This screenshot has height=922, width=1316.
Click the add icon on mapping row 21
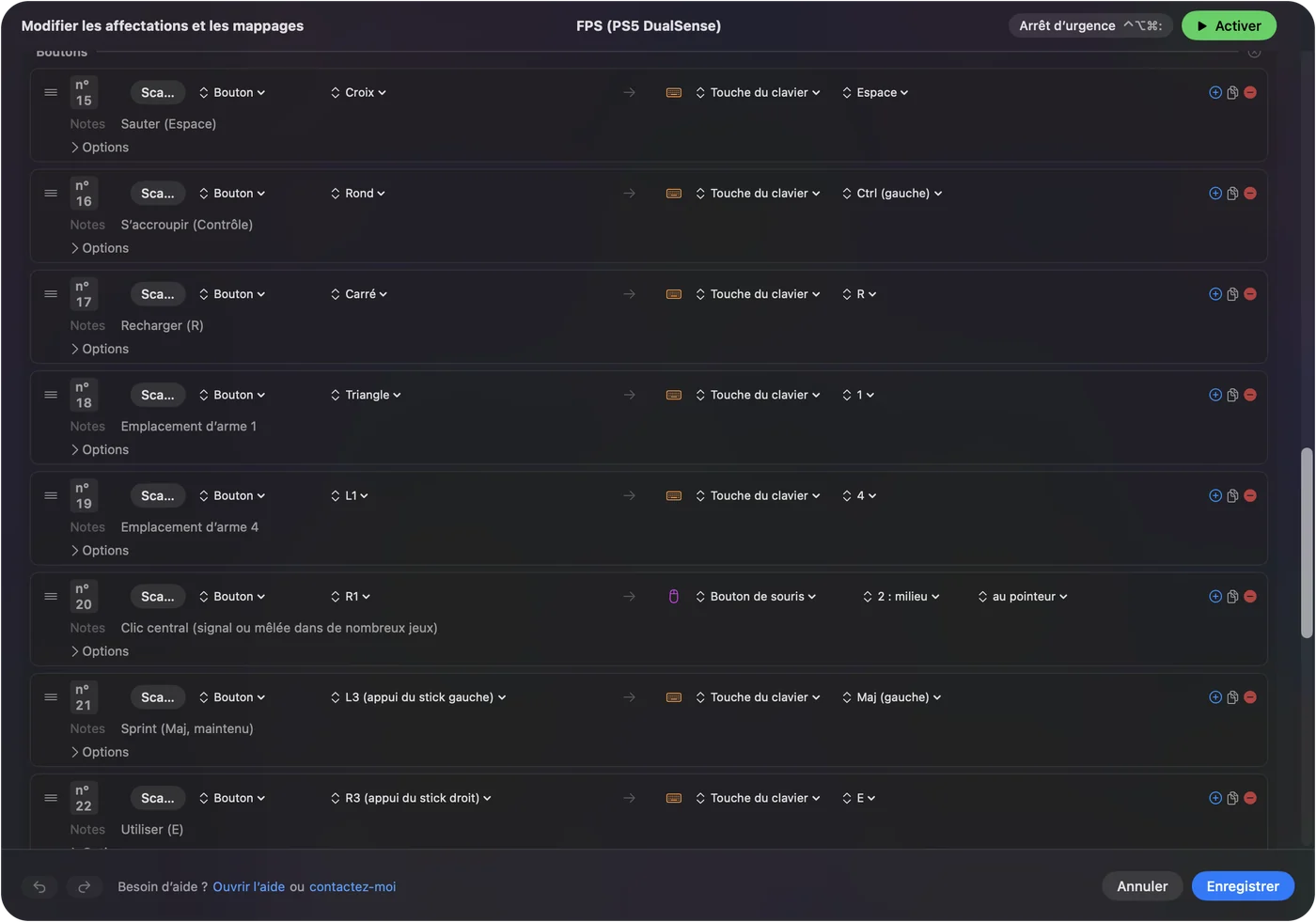pos(1215,697)
